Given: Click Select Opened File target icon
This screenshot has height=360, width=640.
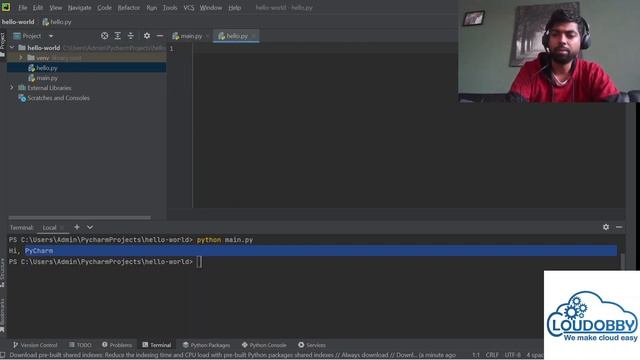Looking at the screenshot, I should pyautogui.click(x=104, y=36).
